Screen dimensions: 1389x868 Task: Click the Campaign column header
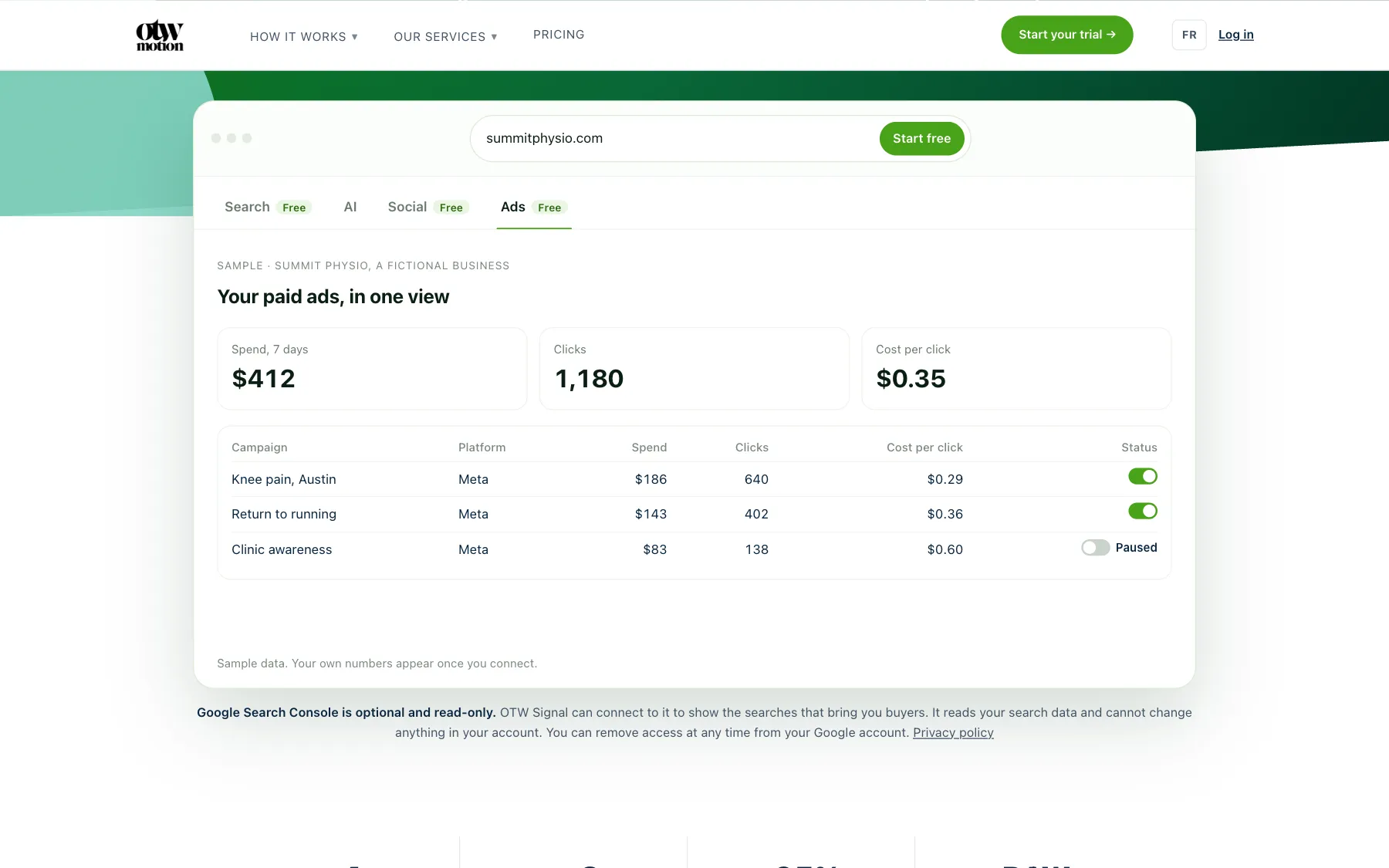click(x=259, y=448)
